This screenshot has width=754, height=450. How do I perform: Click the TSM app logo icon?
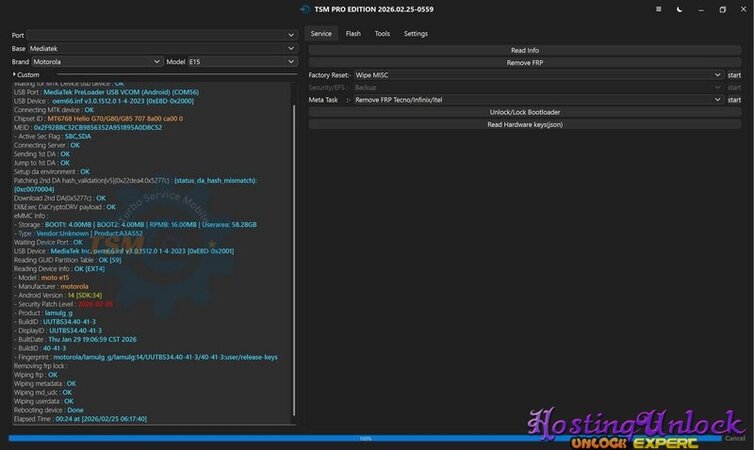pos(304,9)
